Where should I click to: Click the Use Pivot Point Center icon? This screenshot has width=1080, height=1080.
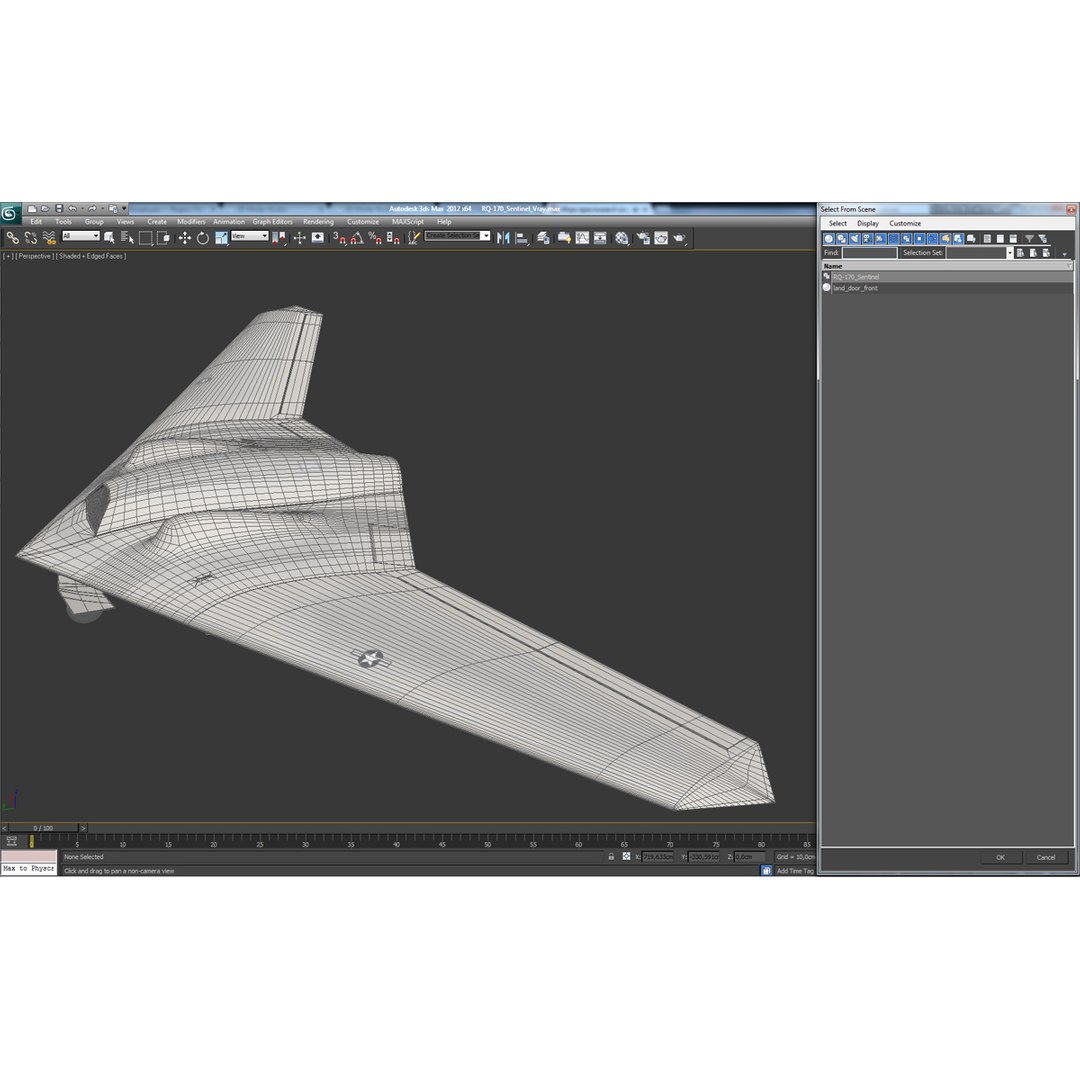pos(279,238)
